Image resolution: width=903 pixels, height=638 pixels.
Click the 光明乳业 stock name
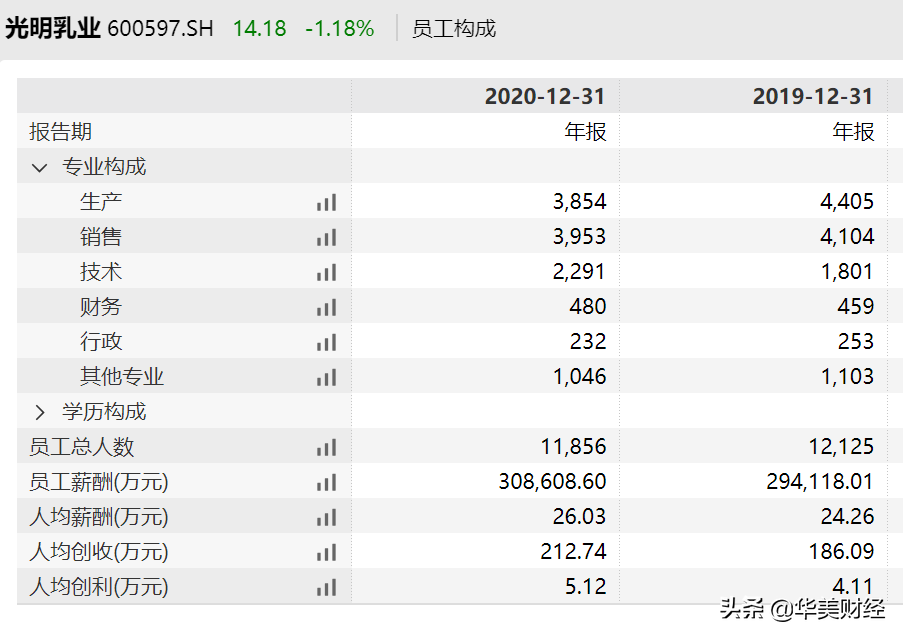tap(53, 28)
